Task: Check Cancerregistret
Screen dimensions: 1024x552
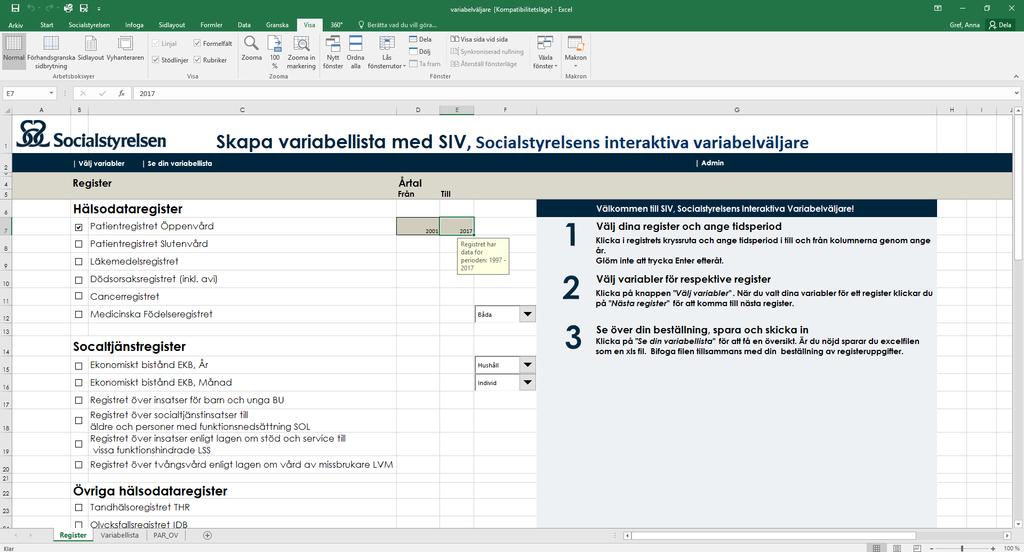Action: (x=78, y=296)
